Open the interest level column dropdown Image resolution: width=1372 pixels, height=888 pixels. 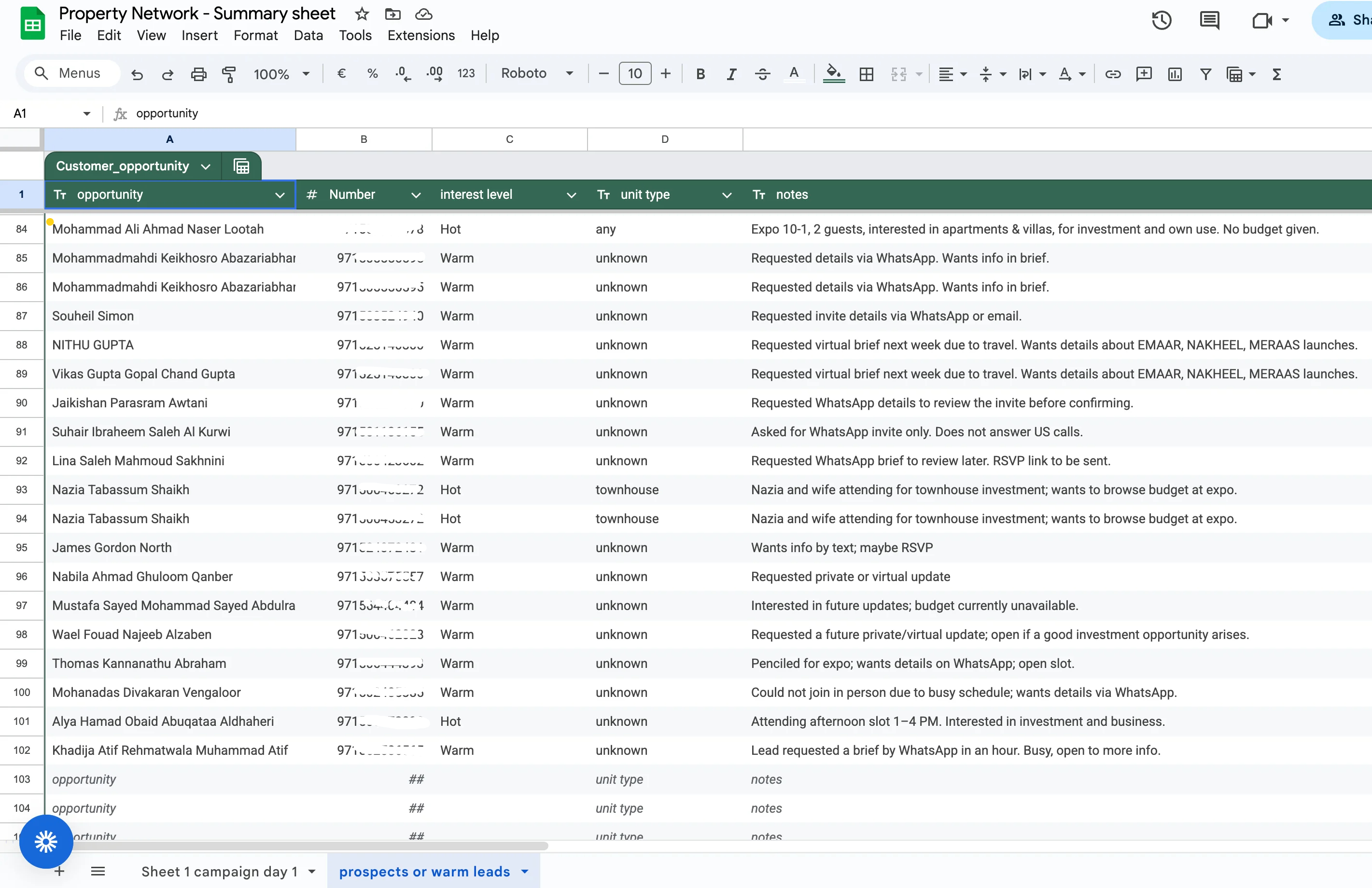571,195
